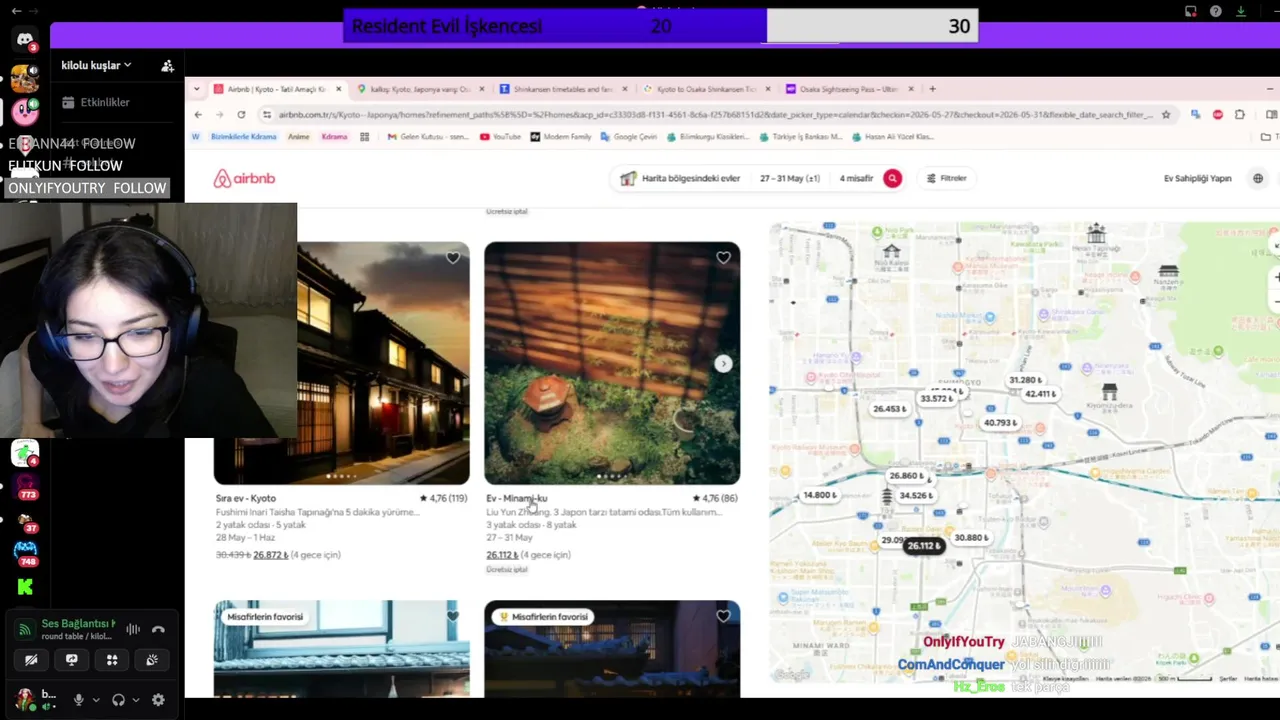Select the 26.112 ₺ highlighted map marker

coord(923,546)
